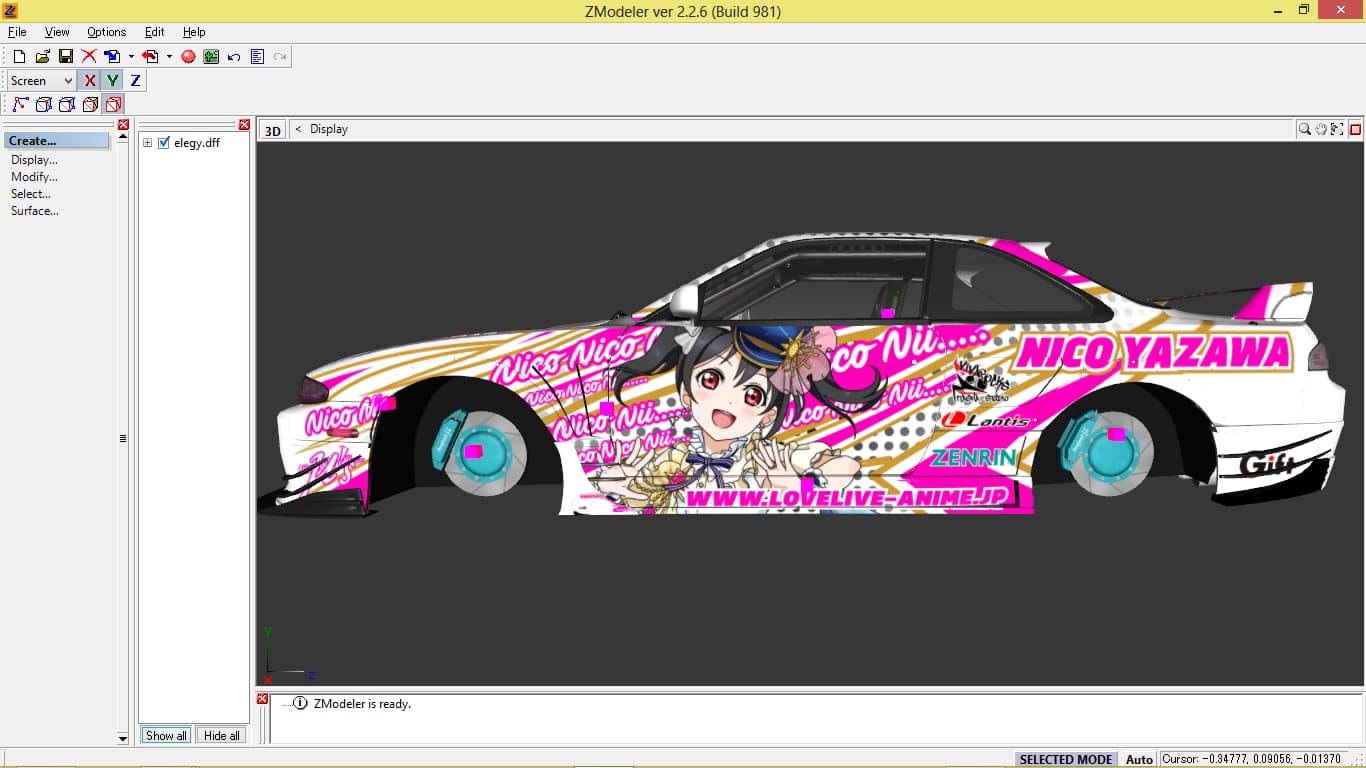
Task: Close the objects tree panel
Action: 244,125
